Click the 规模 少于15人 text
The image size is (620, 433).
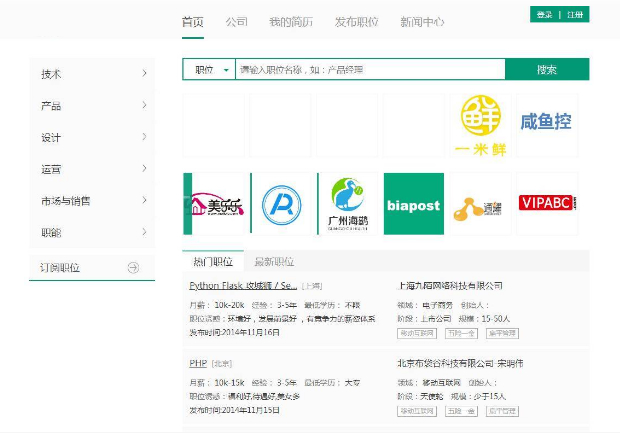478,396
